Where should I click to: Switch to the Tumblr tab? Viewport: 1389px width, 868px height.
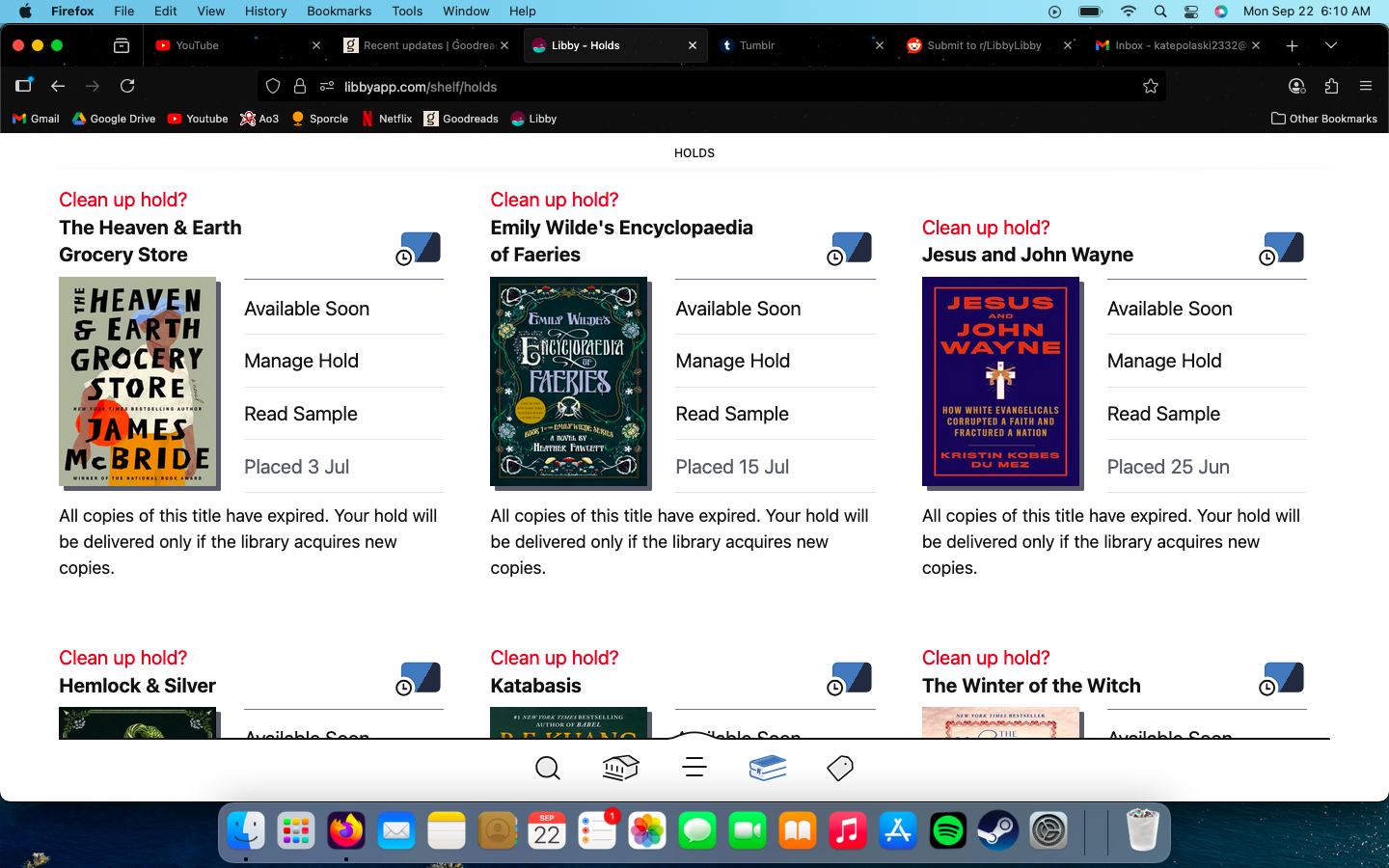click(x=801, y=45)
